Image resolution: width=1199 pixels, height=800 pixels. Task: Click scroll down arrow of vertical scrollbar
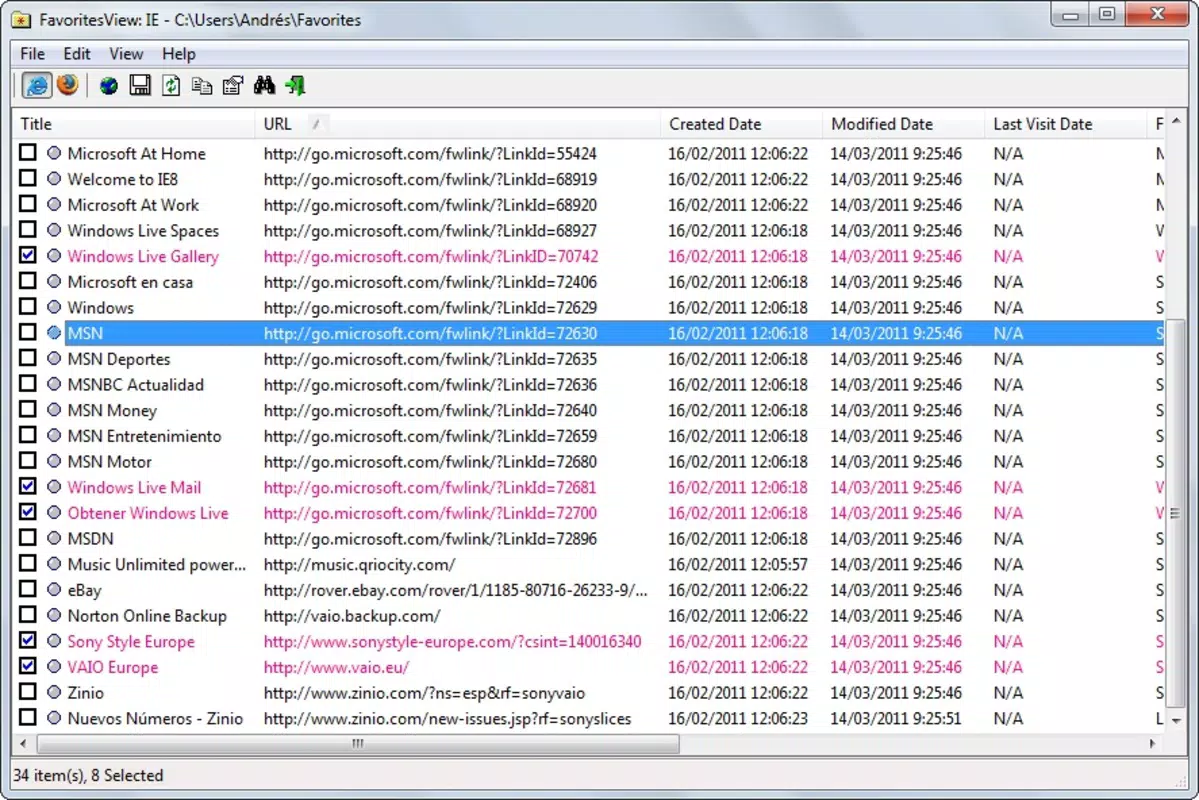(1176, 720)
